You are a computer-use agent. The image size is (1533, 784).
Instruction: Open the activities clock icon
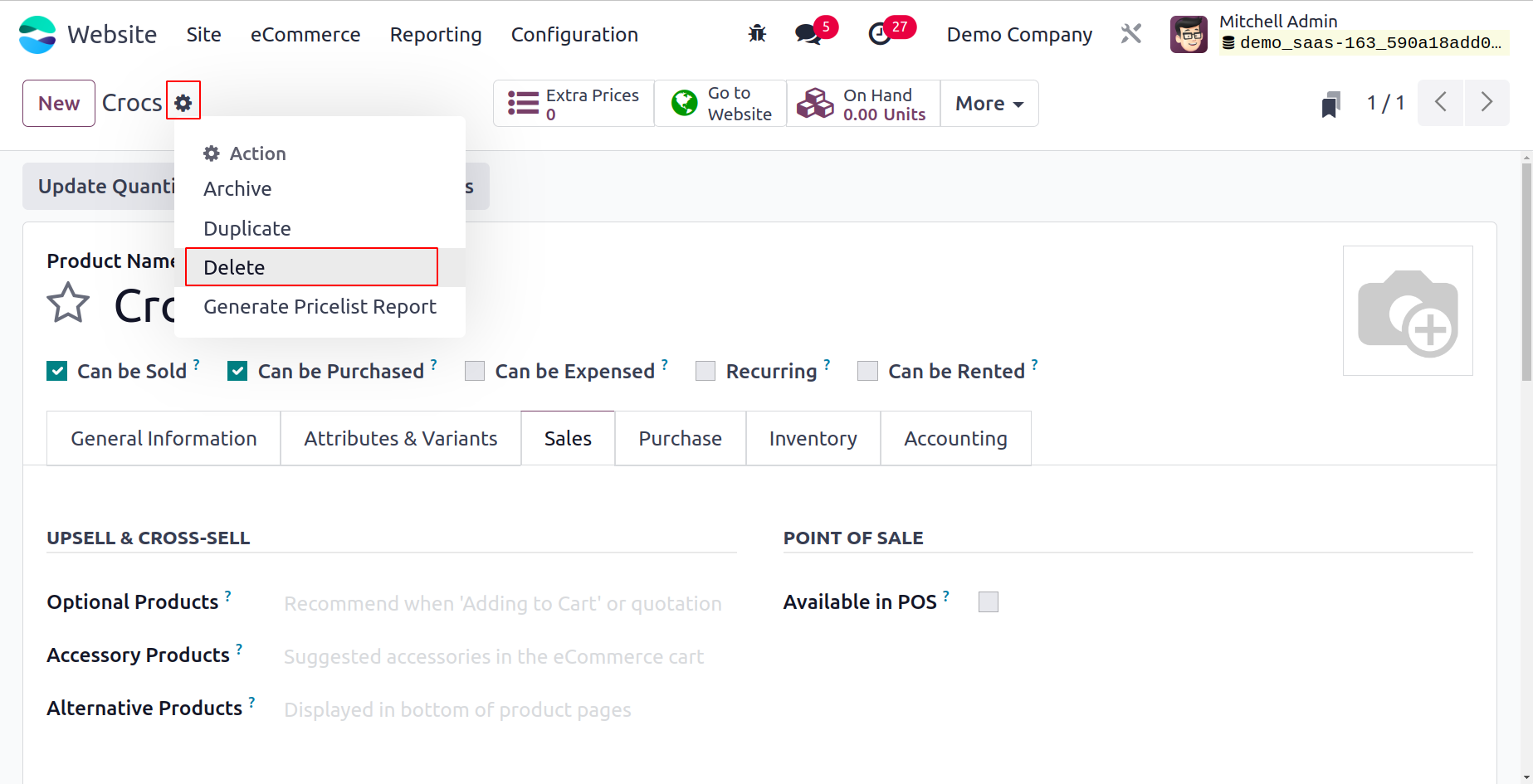(879, 34)
